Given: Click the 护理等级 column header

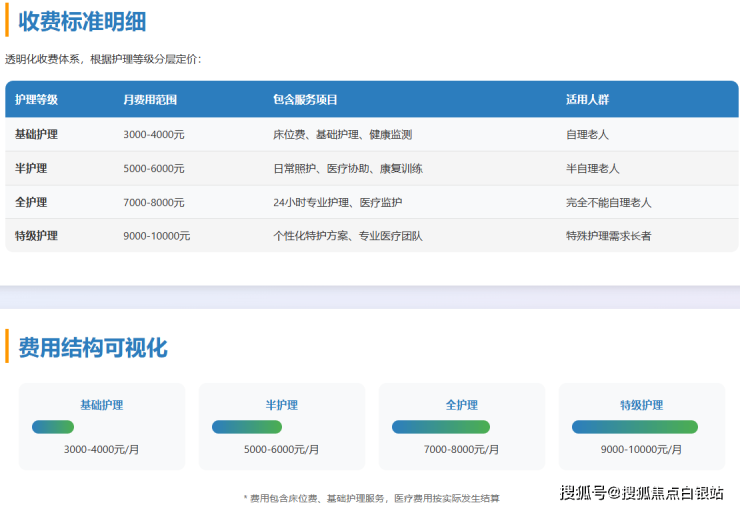Looking at the screenshot, I should [37, 100].
